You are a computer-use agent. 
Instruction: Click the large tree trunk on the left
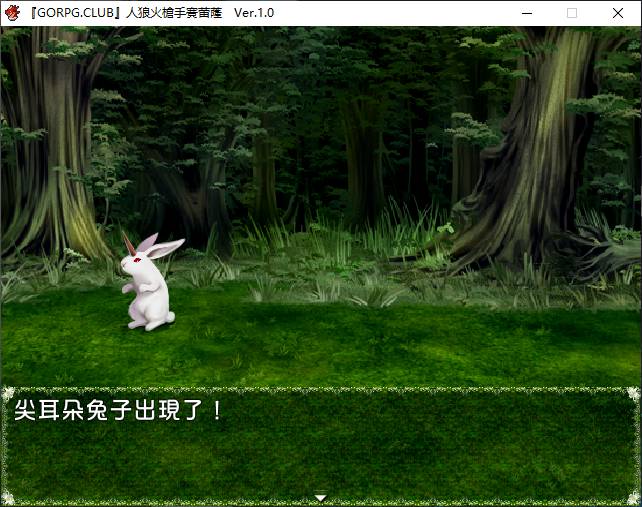(x=45, y=150)
